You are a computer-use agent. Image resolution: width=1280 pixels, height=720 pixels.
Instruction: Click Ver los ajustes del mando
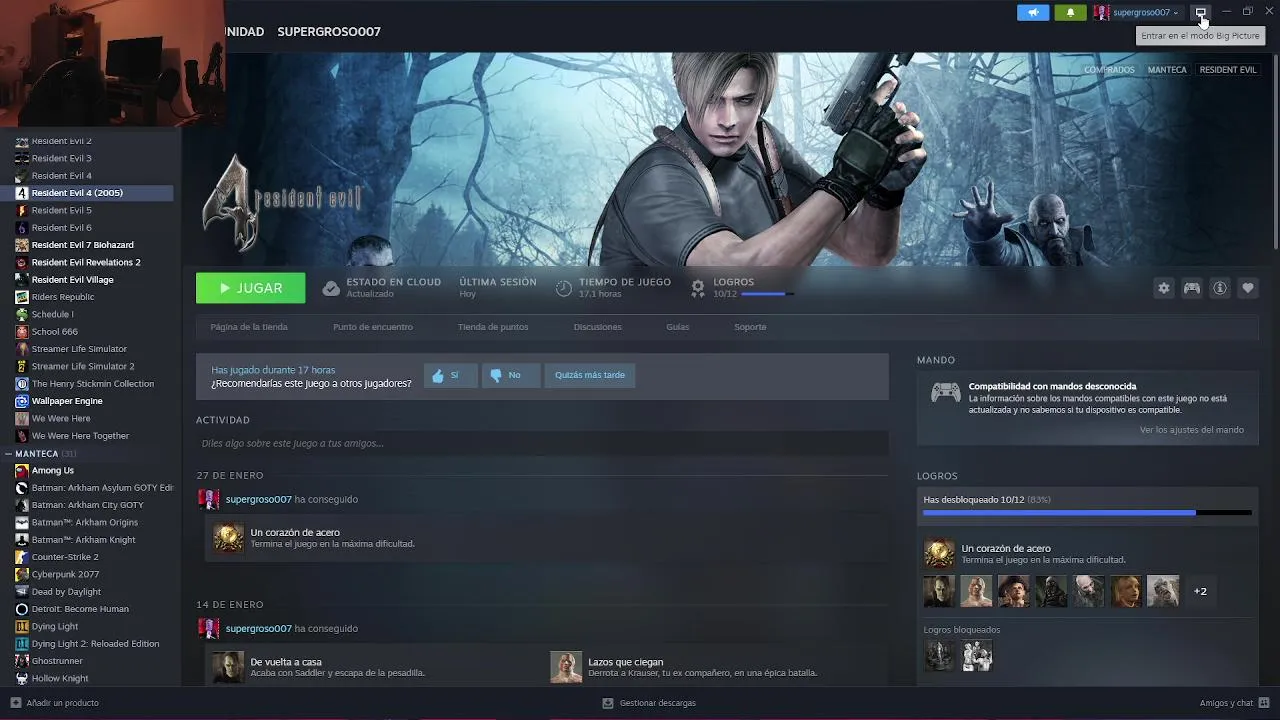tap(1192, 430)
